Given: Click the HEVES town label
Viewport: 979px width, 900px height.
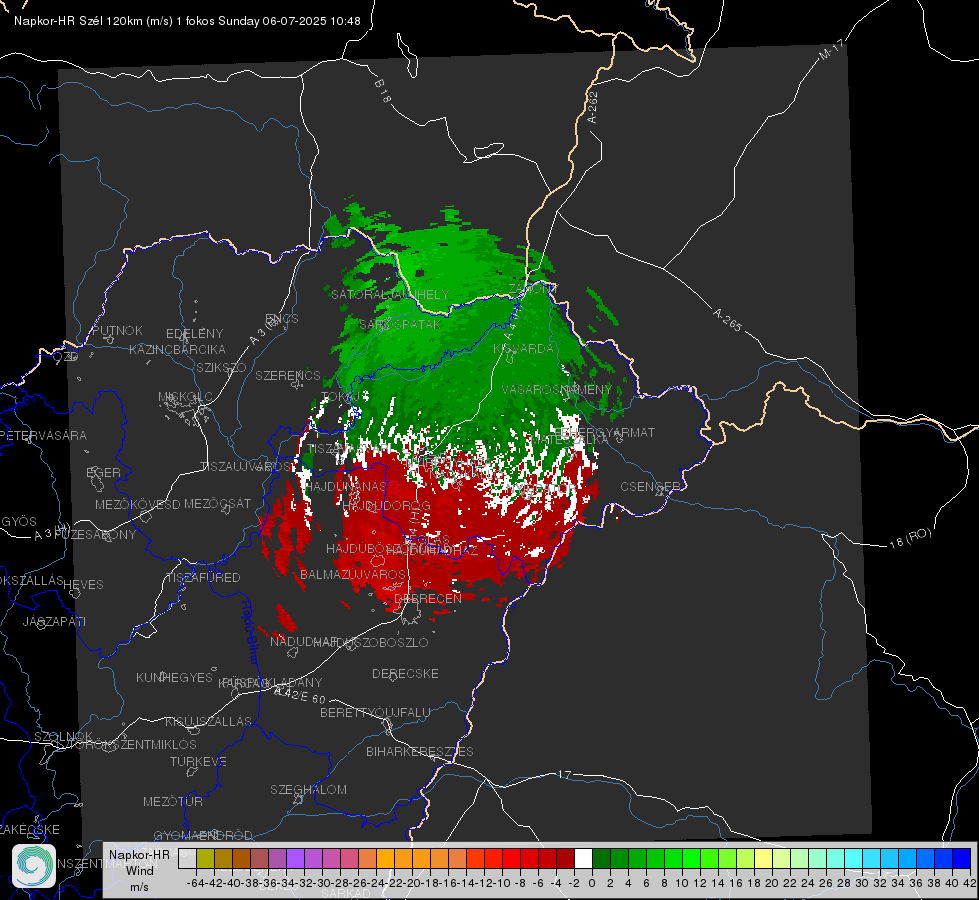Looking at the screenshot, I should [84, 585].
